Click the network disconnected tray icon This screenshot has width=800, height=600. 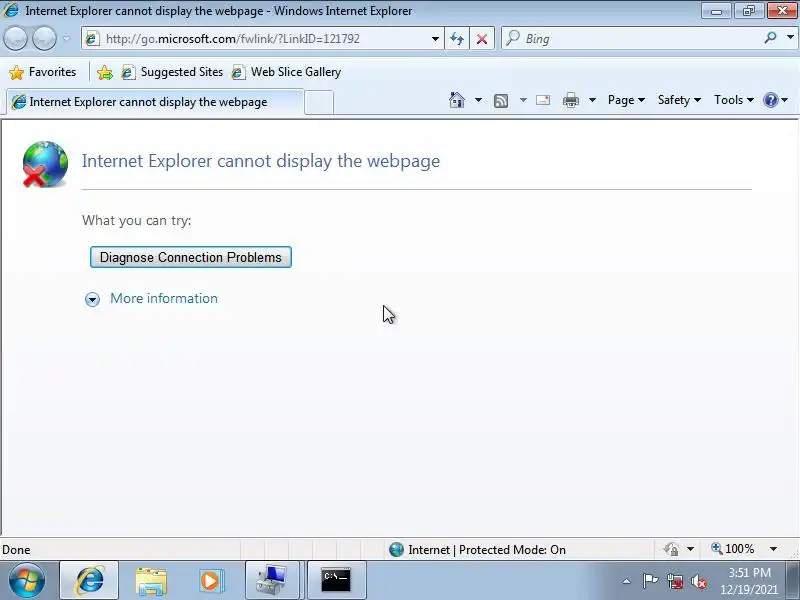(675, 582)
